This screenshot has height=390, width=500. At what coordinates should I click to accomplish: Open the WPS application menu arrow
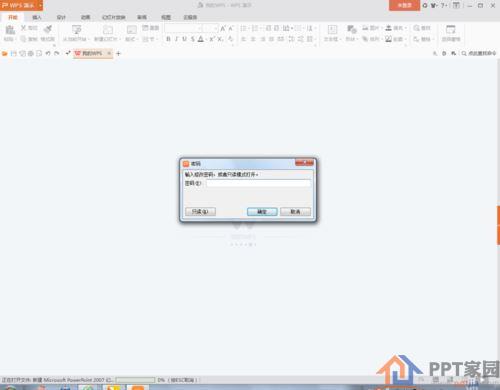40,5
